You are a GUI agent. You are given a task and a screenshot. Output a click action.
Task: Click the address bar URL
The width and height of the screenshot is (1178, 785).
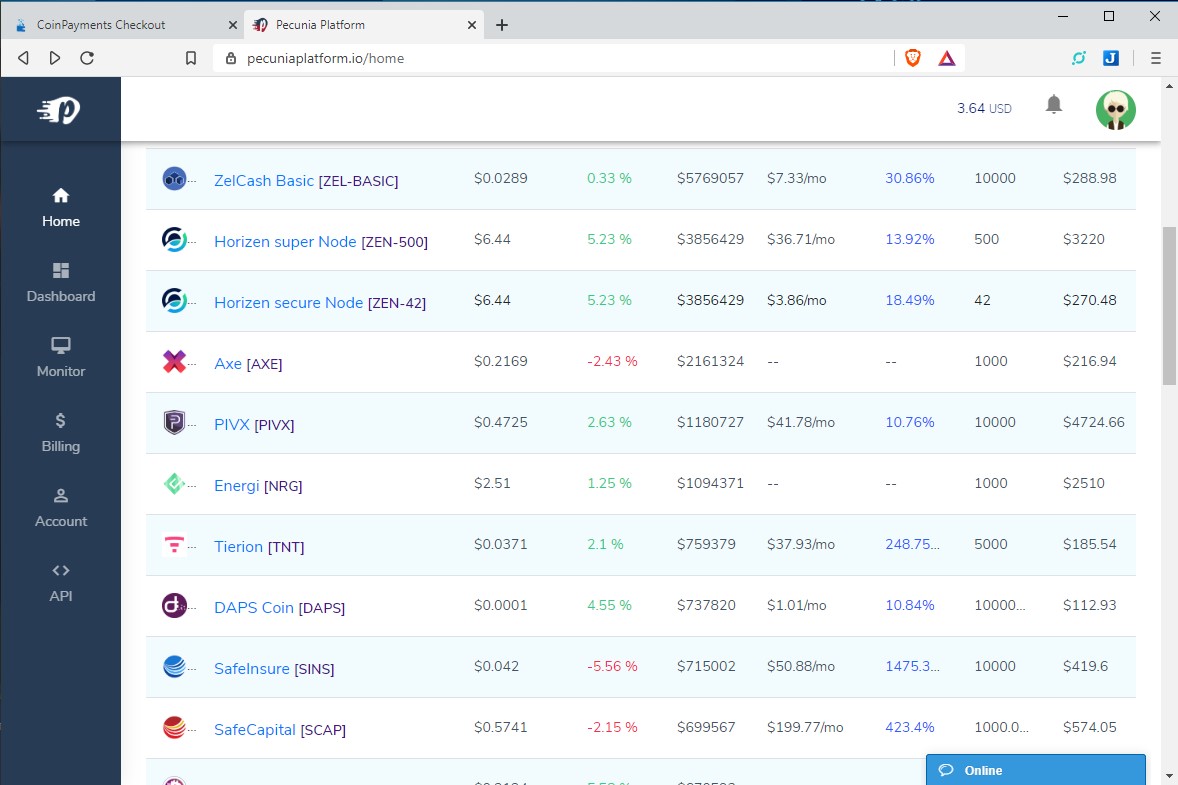click(x=325, y=58)
